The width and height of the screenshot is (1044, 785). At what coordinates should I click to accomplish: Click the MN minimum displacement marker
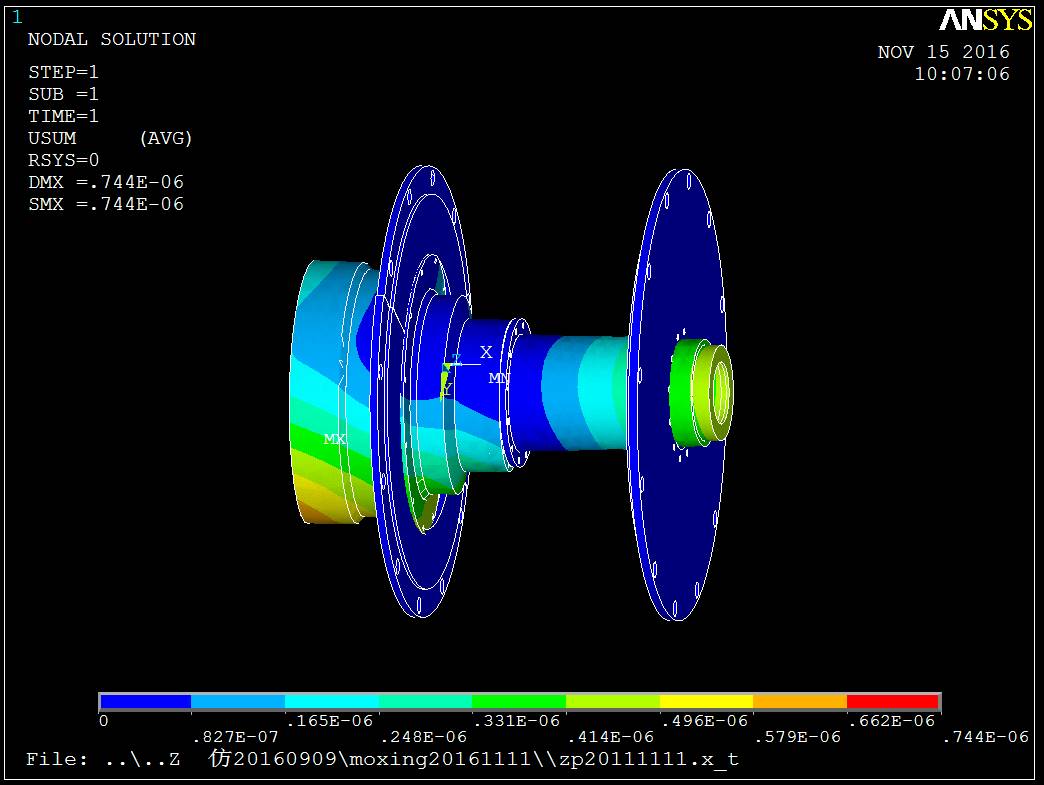pos(498,379)
